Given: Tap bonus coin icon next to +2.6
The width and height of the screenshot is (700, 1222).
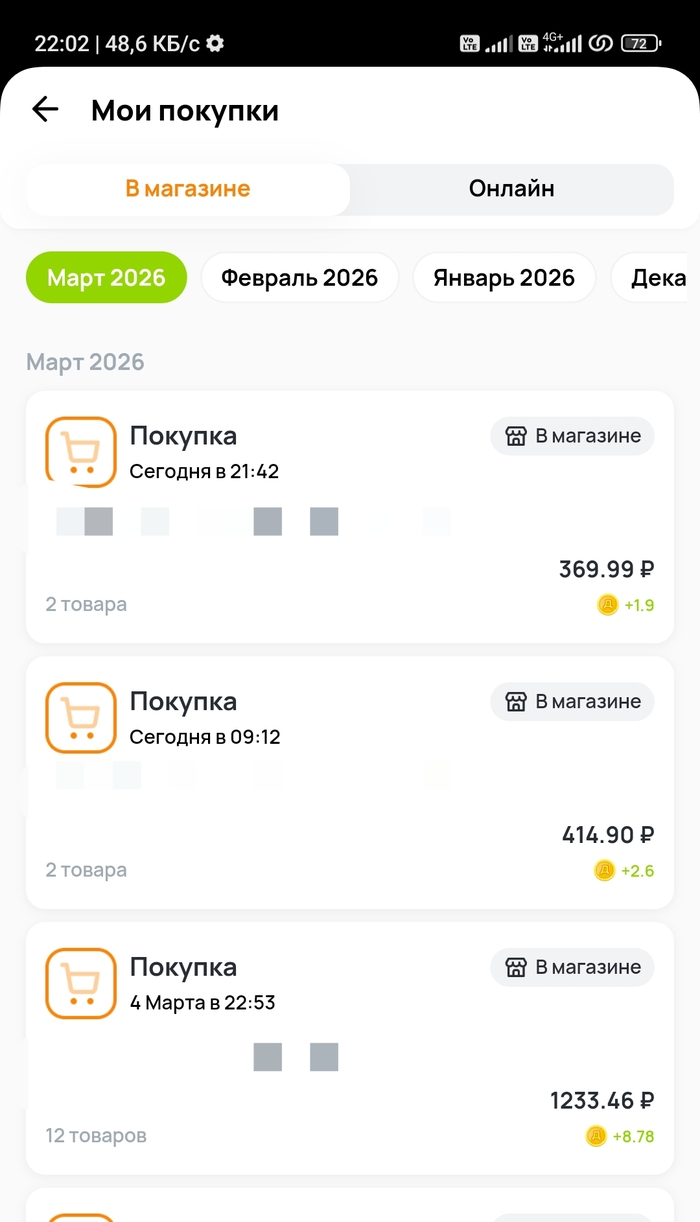Looking at the screenshot, I should click(x=604, y=871).
